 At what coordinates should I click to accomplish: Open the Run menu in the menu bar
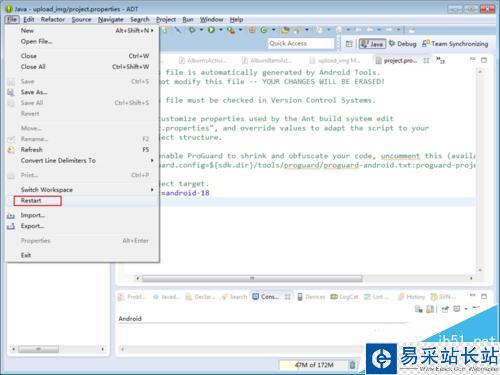[x=188, y=20]
